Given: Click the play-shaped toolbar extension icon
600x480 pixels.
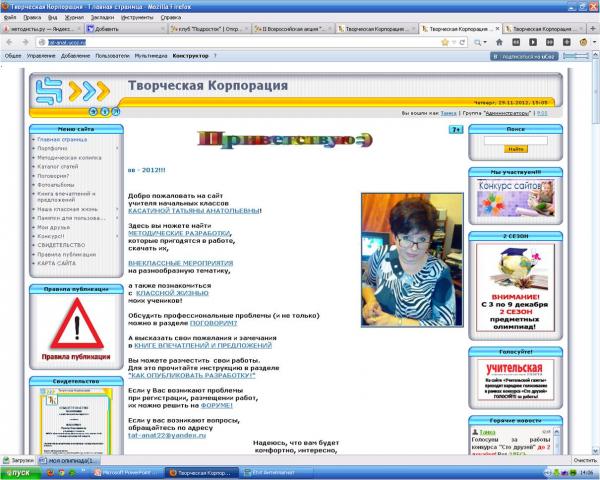Looking at the screenshot, I should 533,42.
